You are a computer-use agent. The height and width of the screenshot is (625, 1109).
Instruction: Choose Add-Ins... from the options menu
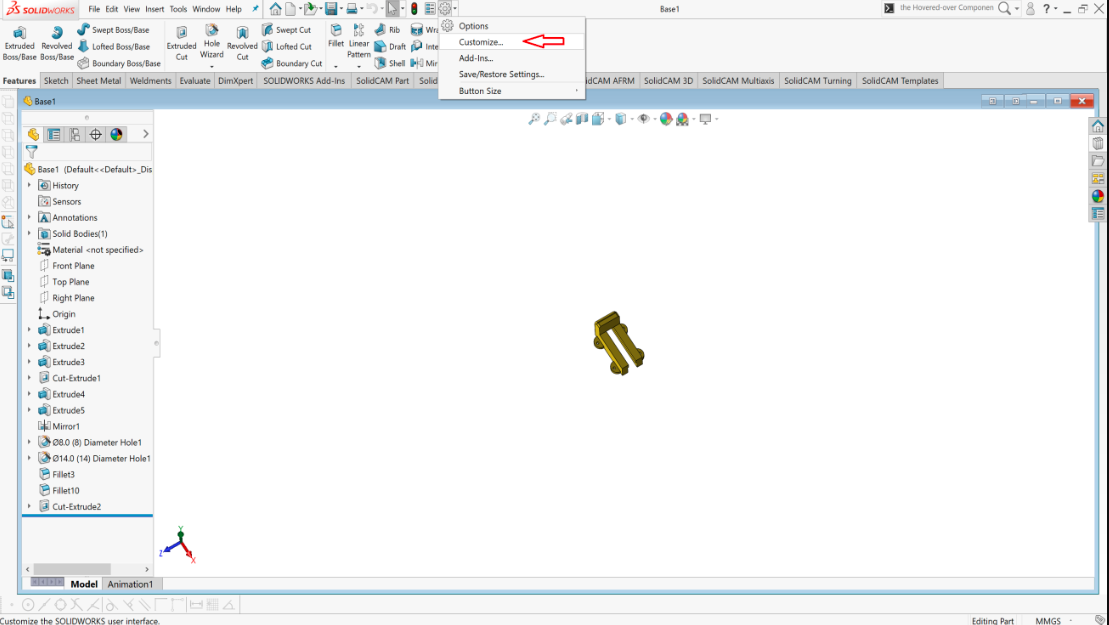[x=511, y=58]
